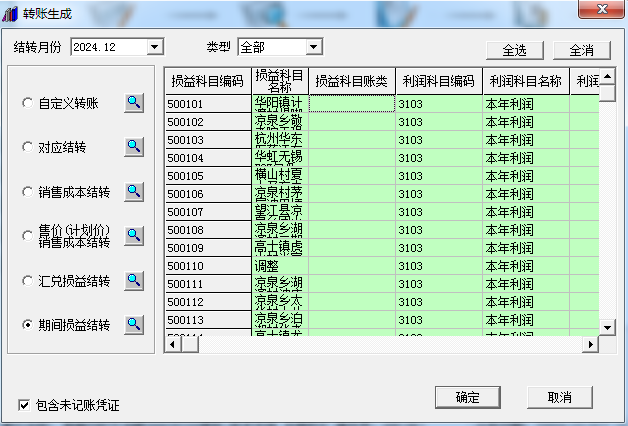Screen dimensions: 628x426
Task: Select the cell with code 500101
Action: pos(208,104)
